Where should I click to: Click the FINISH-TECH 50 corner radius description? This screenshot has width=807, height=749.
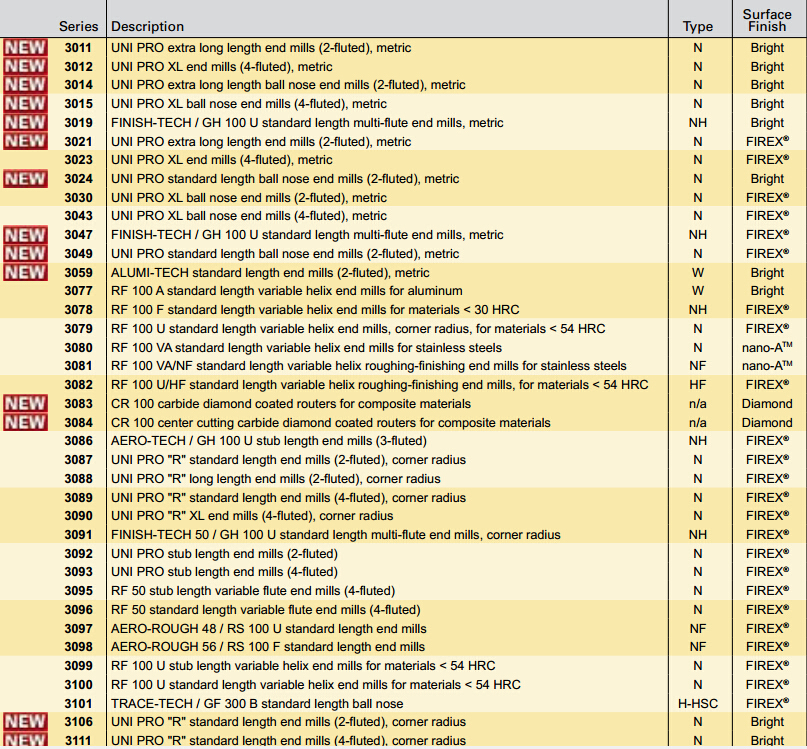336,535
